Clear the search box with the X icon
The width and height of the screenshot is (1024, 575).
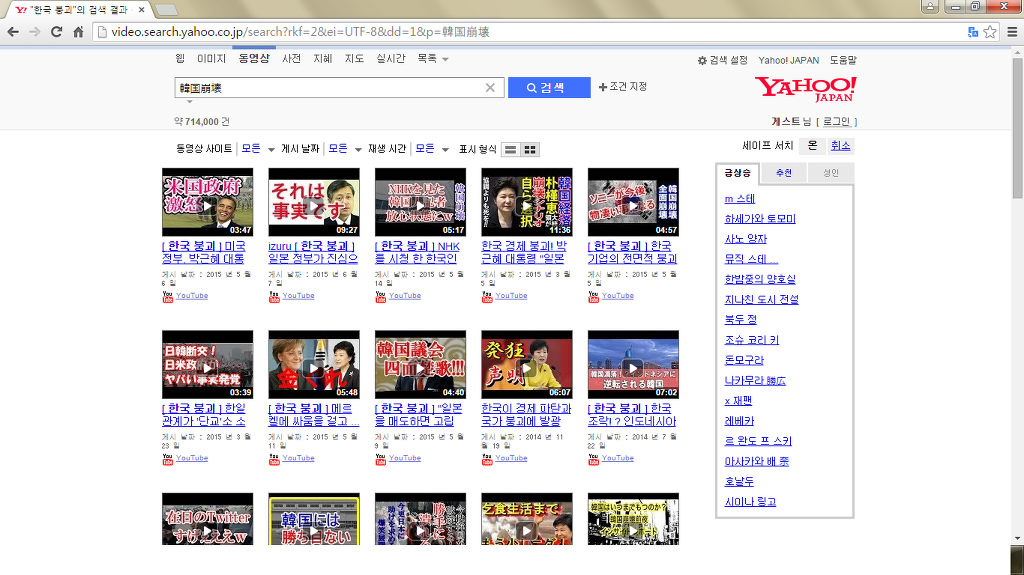coord(490,88)
